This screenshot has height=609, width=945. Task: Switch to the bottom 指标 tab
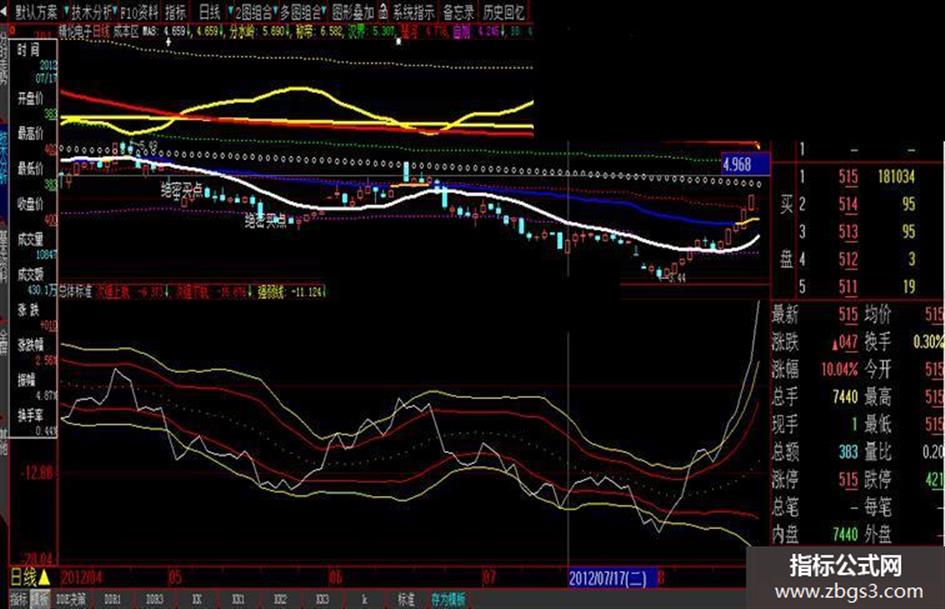pyautogui.click(x=19, y=599)
